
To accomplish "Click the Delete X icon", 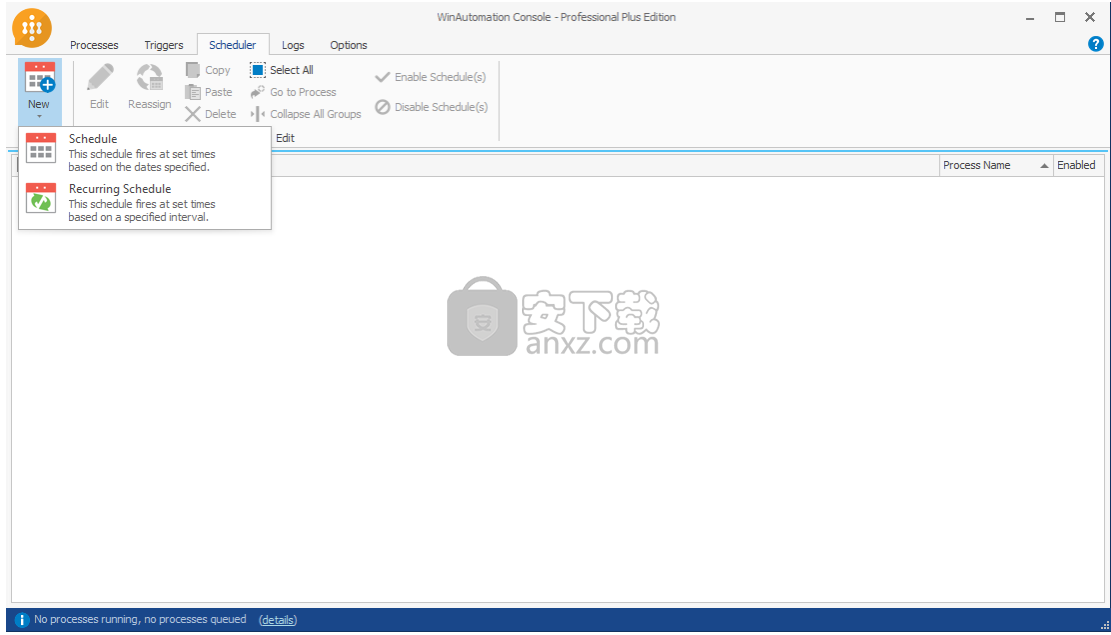I will tap(193, 113).
